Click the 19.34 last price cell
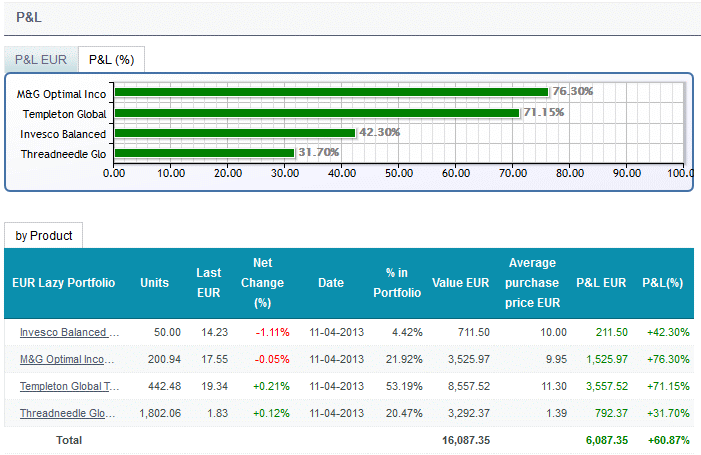 coord(215,386)
